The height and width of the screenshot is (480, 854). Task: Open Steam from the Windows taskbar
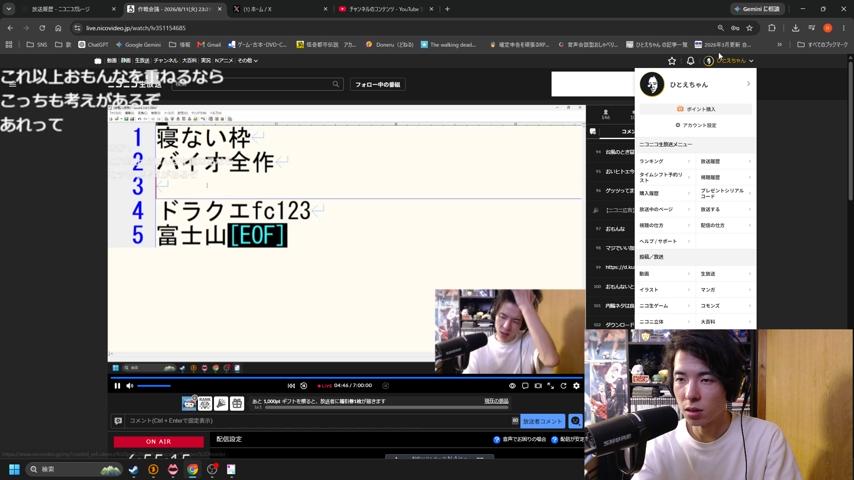pos(133,469)
